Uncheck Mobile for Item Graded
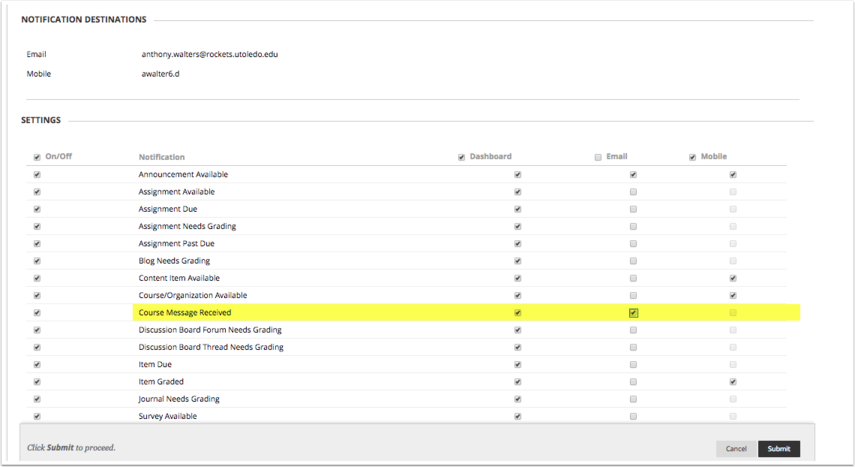Viewport: 855px width, 467px height. (x=733, y=382)
